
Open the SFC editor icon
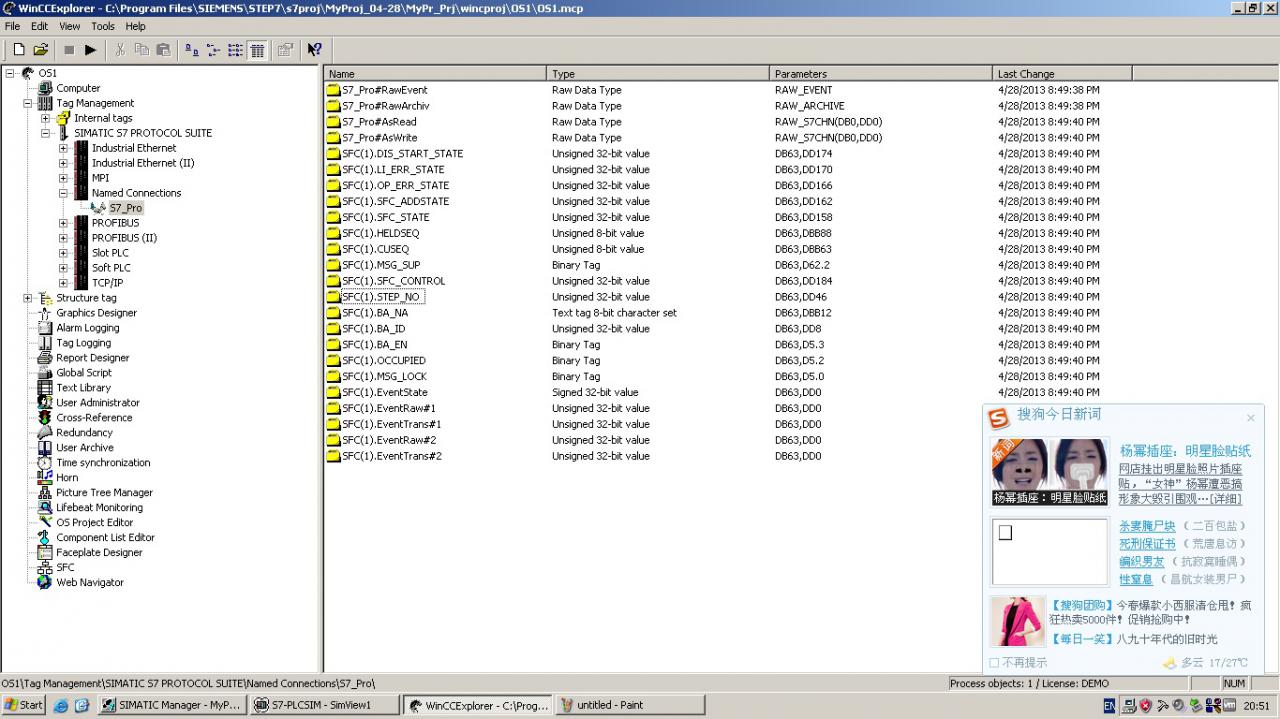tap(45, 567)
